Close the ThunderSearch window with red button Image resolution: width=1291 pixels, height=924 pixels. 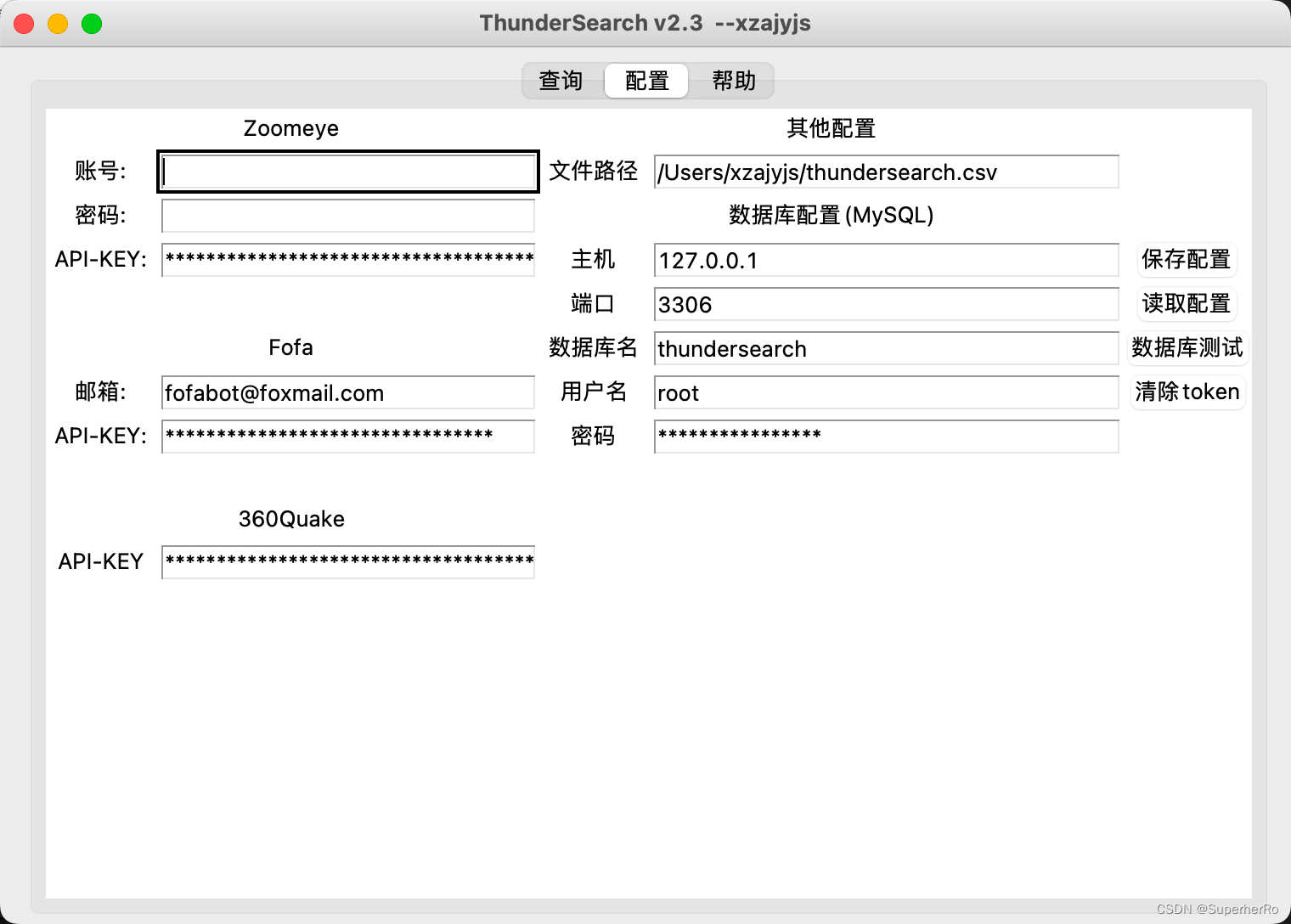24,24
